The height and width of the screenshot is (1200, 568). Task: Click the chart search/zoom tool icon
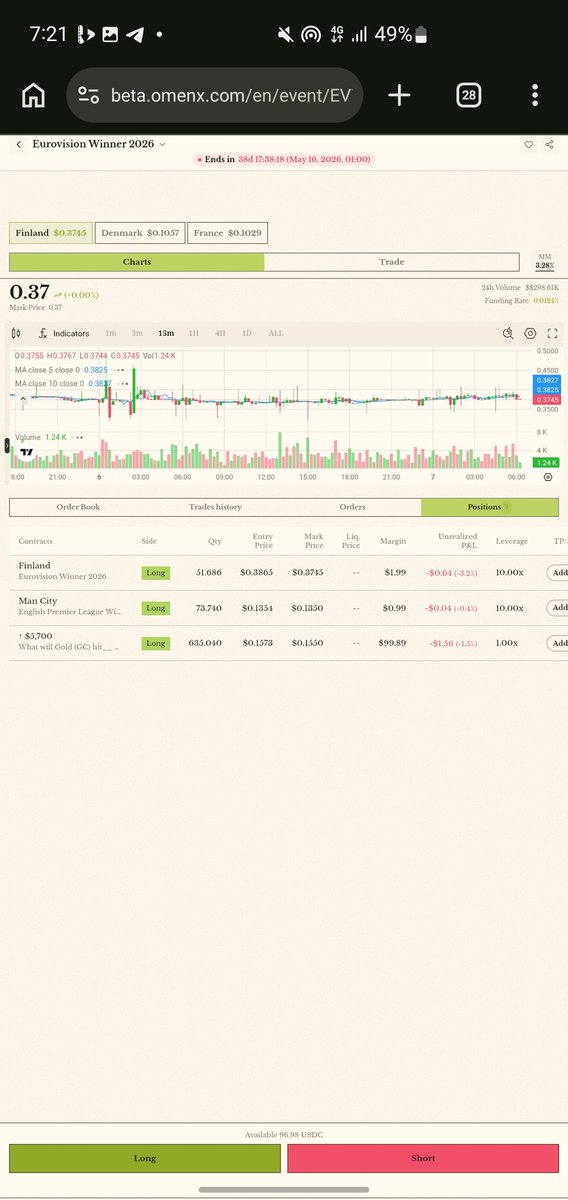(508, 333)
